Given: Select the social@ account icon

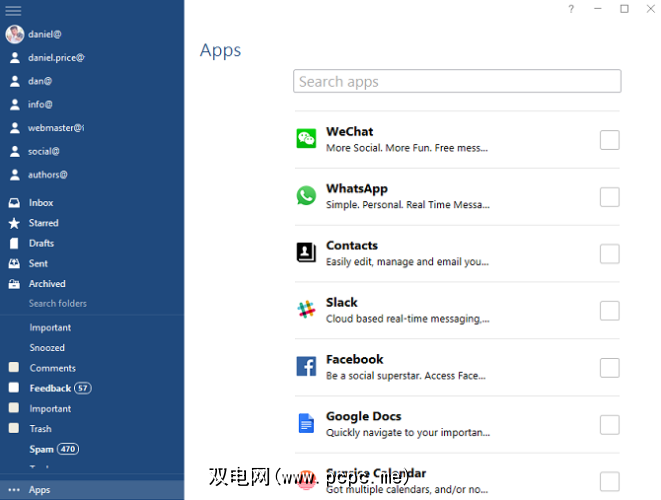Looking at the screenshot, I should pos(15,151).
